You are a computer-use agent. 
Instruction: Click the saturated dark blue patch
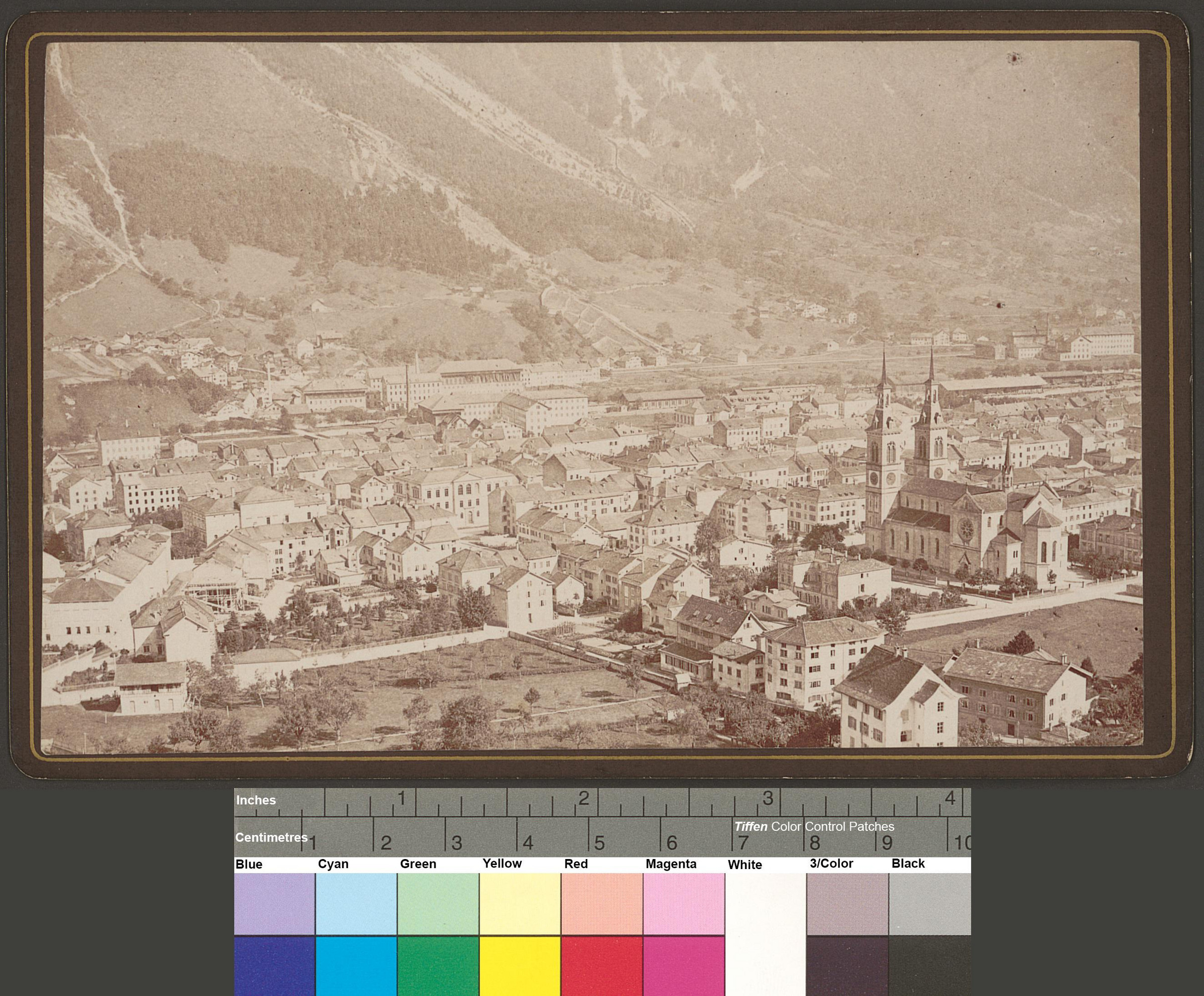[x=274, y=966]
